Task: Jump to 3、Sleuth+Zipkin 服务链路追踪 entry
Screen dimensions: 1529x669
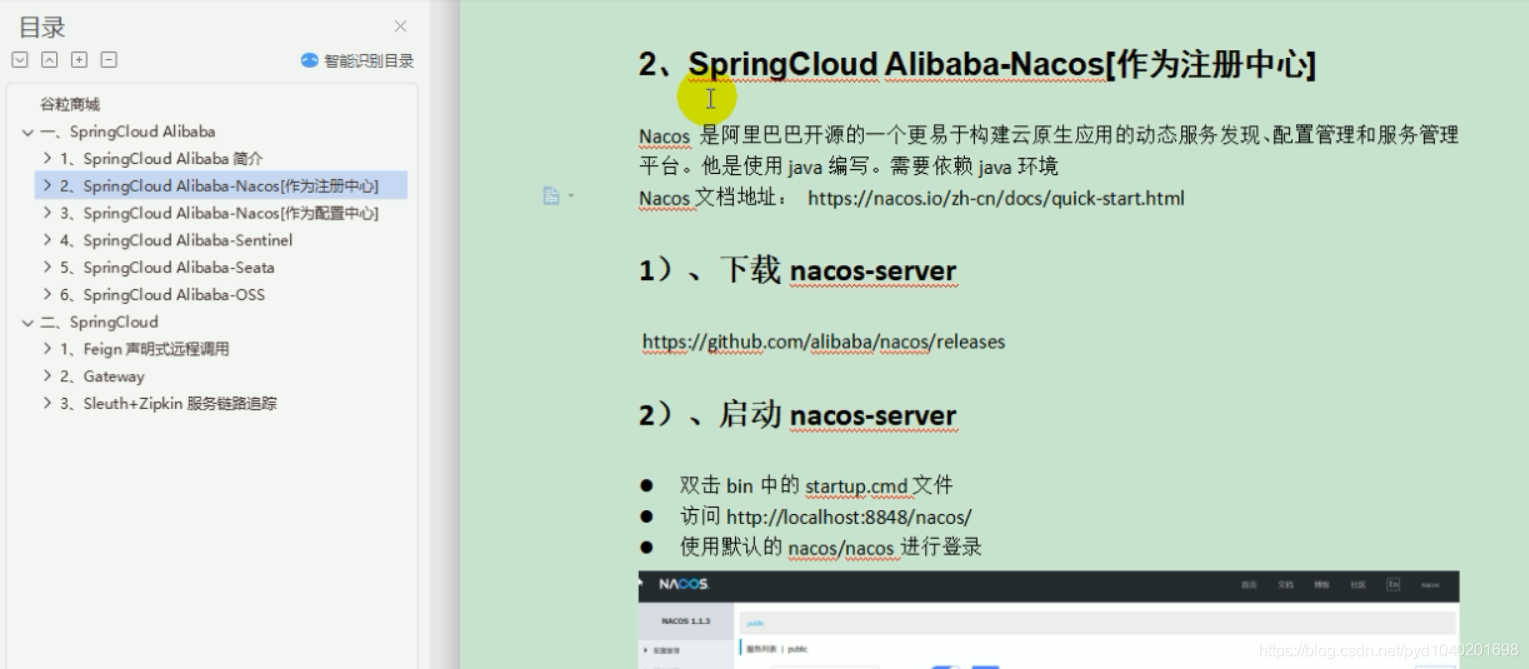Action: pyautogui.click(x=168, y=403)
